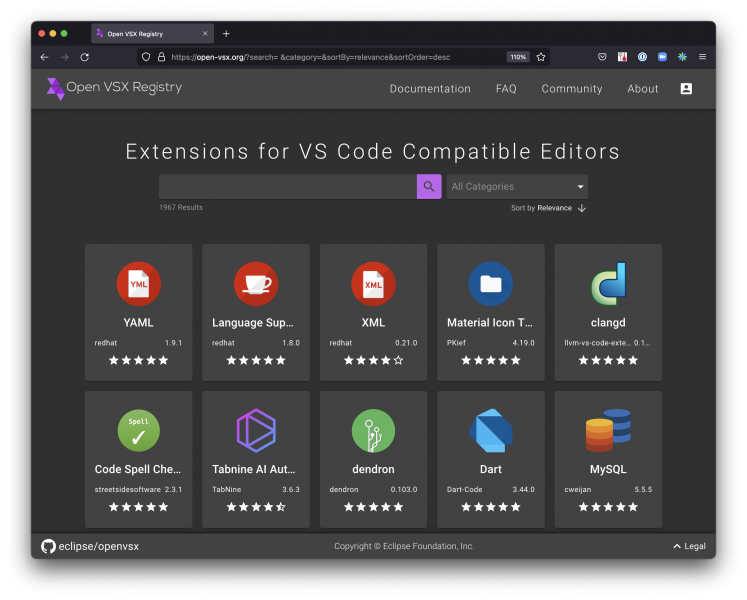Viewport: 747px width, 600px height.
Task: Open the Material Icon Theme folder icon
Action: pos(491,284)
